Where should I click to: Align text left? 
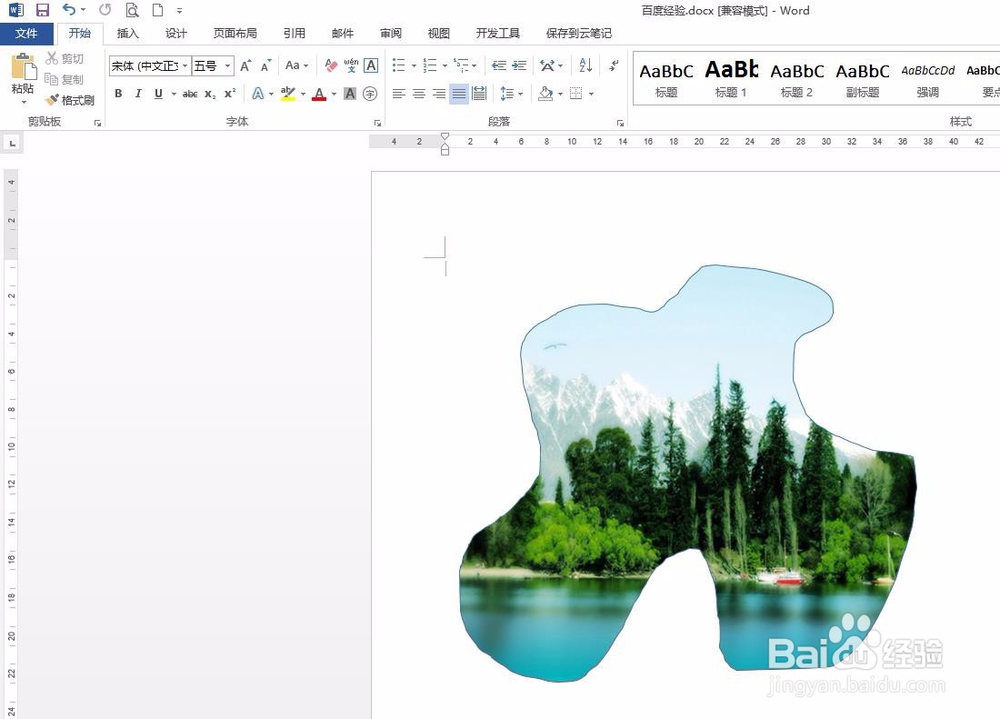tap(399, 94)
